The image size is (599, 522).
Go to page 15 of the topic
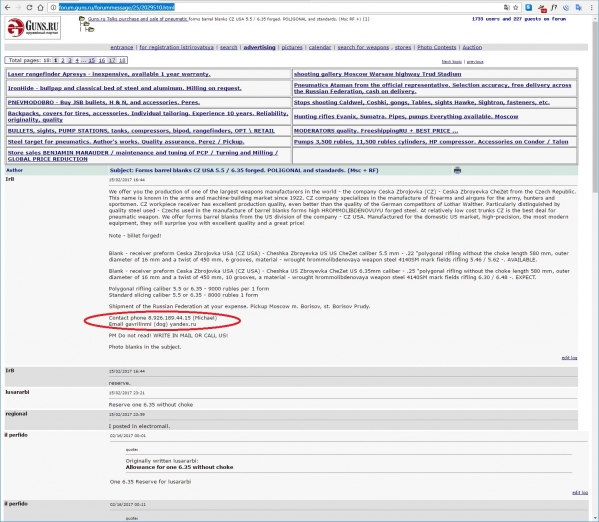(x=92, y=60)
